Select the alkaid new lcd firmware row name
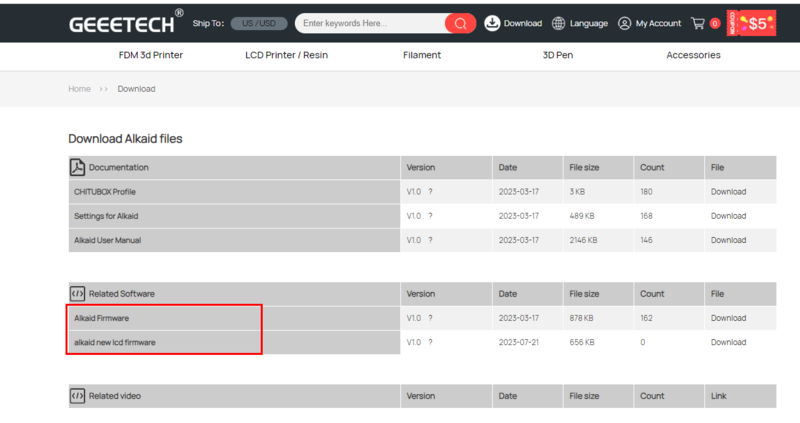Image resolution: width=800 pixels, height=423 pixels. (115, 342)
